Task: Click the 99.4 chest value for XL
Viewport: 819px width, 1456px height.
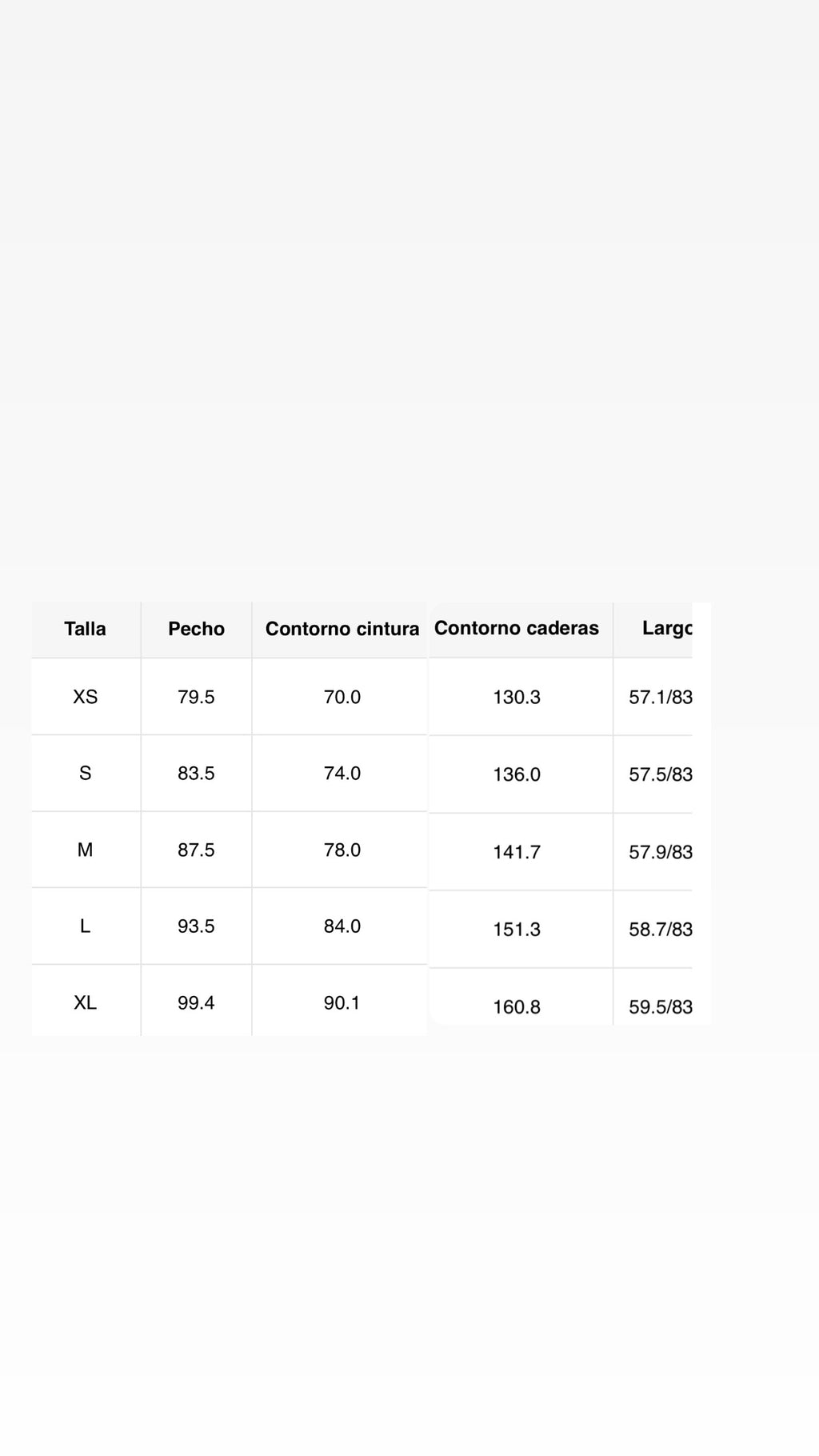Action: tap(196, 1002)
